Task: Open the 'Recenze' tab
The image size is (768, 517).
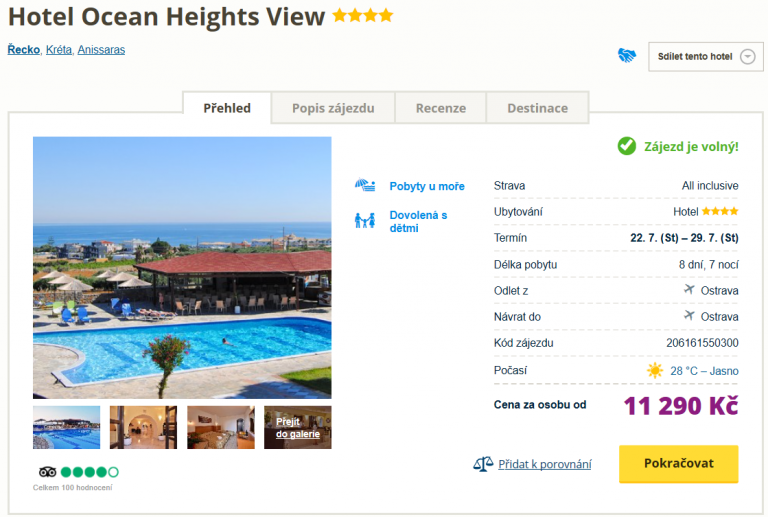Action: pos(441,108)
